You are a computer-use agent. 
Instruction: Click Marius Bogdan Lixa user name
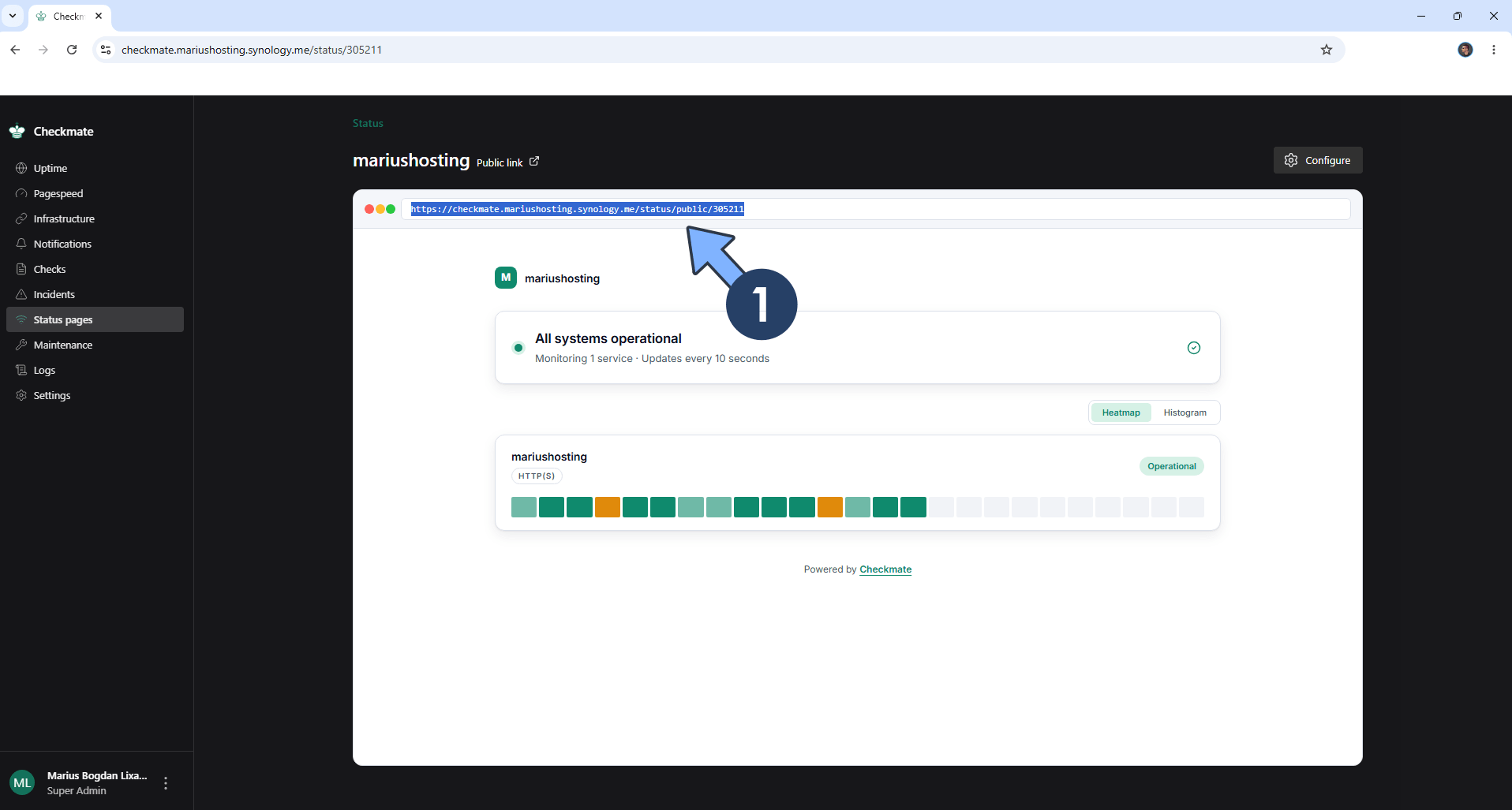(97, 775)
